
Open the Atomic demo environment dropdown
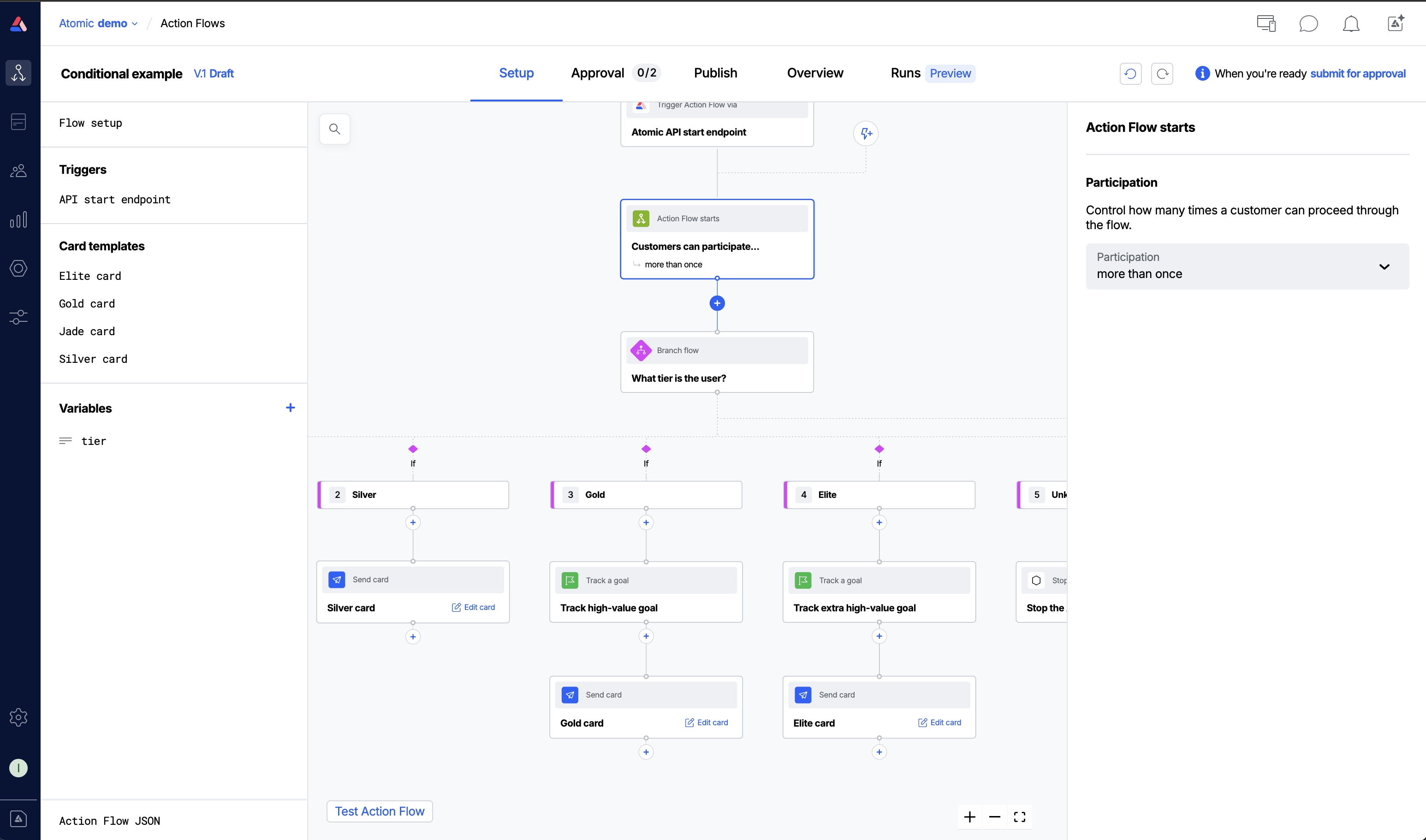pos(98,23)
